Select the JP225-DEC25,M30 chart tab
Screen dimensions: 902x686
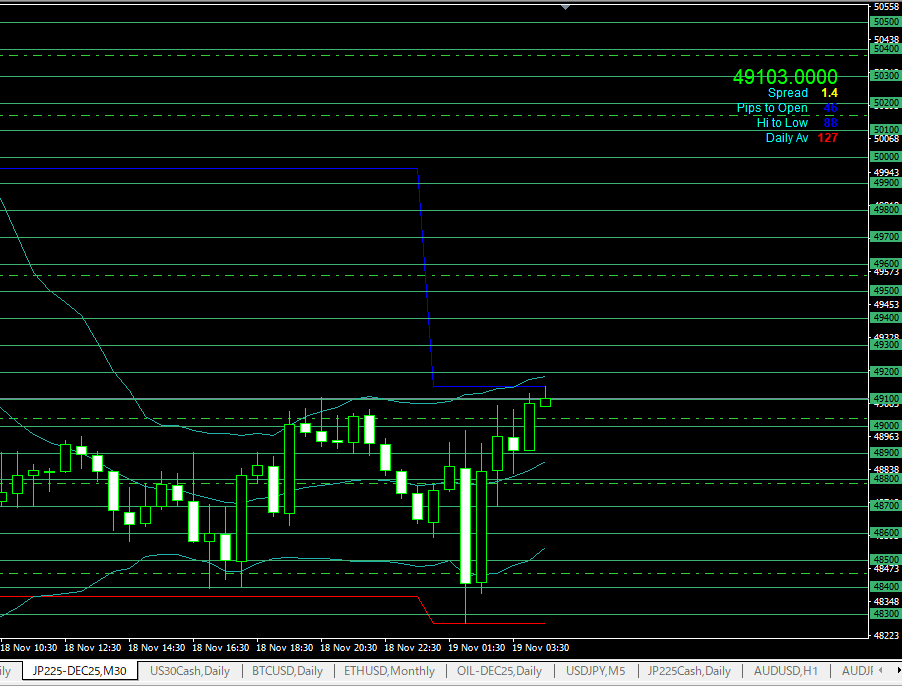[80, 671]
